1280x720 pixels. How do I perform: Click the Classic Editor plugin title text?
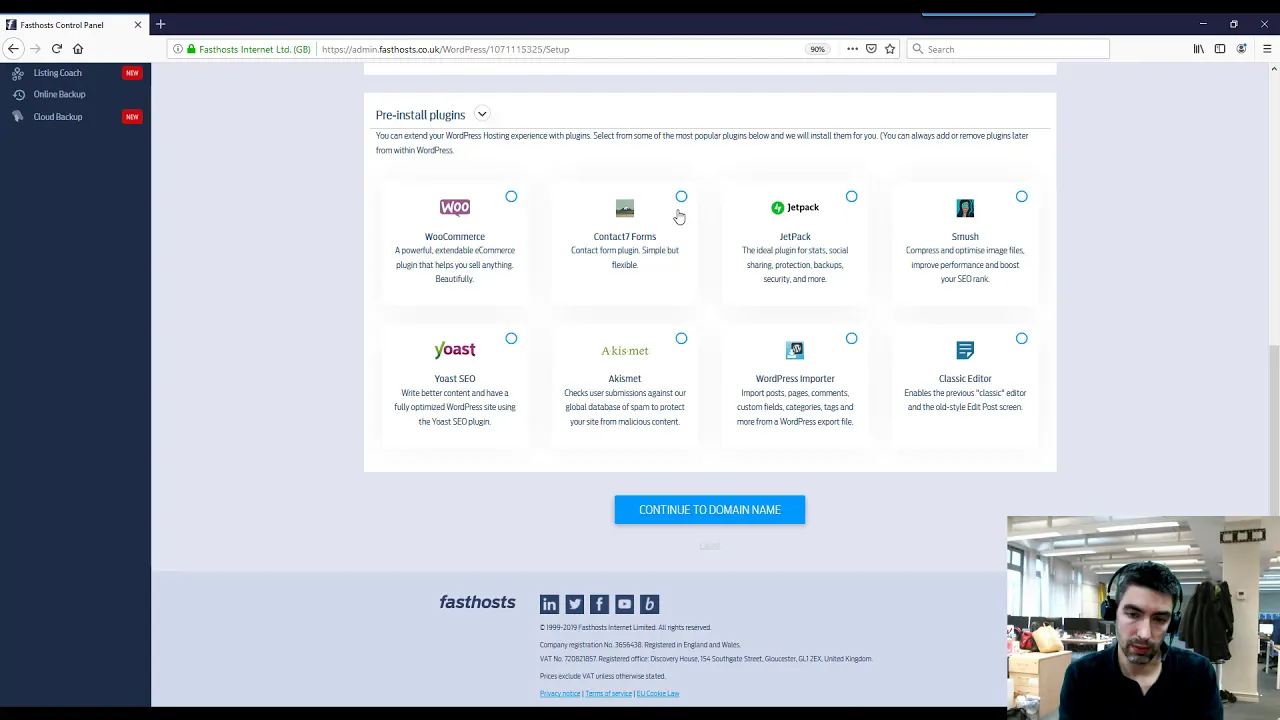[965, 379]
